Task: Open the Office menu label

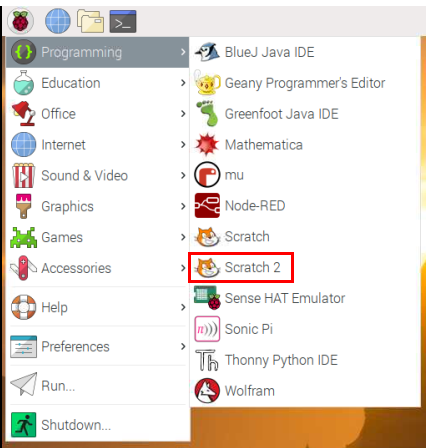Action: (58, 114)
